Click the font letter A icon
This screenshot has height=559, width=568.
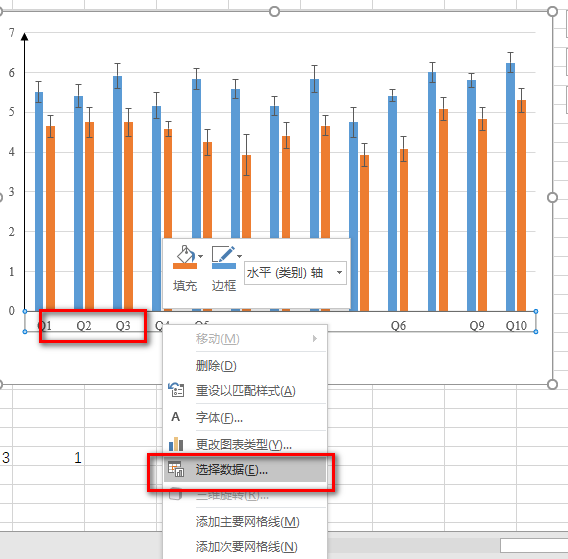[176, 417]
